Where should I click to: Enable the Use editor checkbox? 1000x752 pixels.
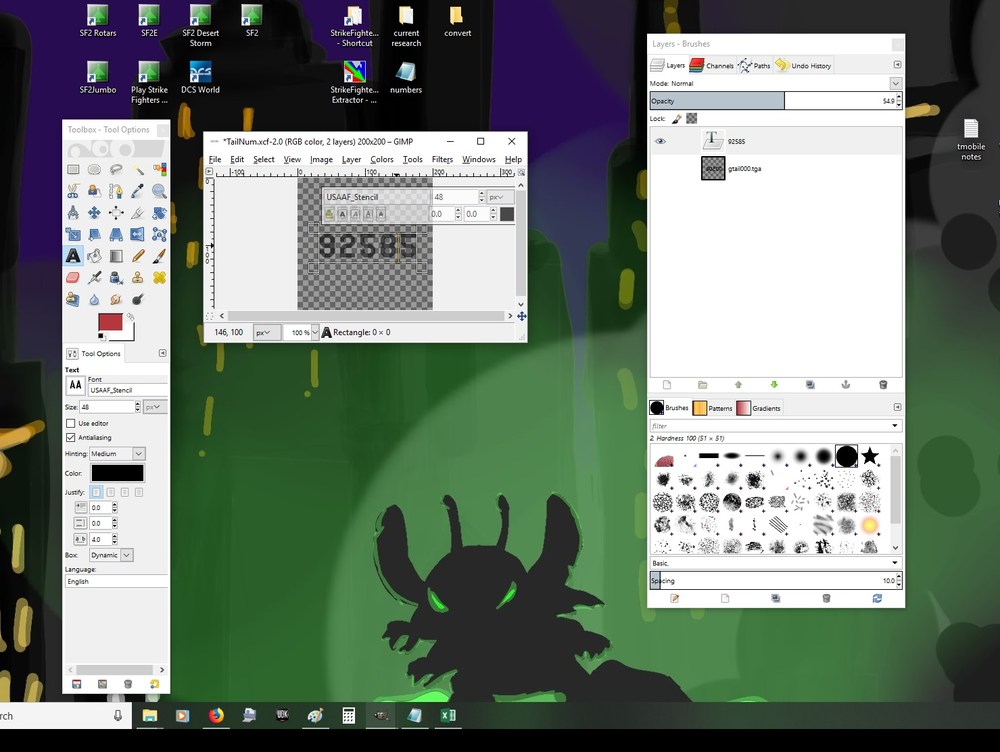pyautogui.click(x=71, y=423)
